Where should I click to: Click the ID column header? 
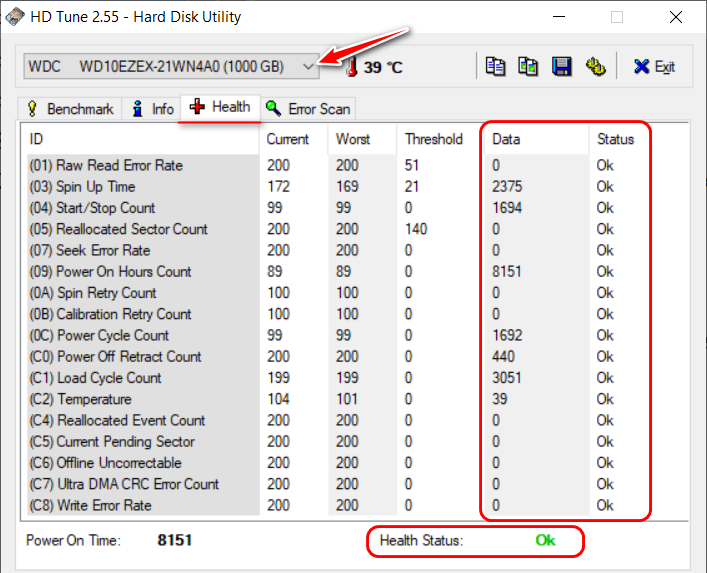tap(140, 139)
